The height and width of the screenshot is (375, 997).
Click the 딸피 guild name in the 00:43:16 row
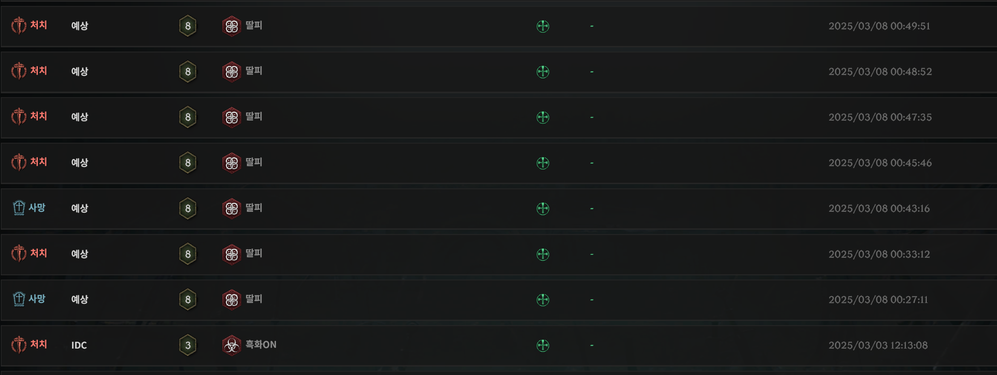pyautogui.click(x=254, y=208)
